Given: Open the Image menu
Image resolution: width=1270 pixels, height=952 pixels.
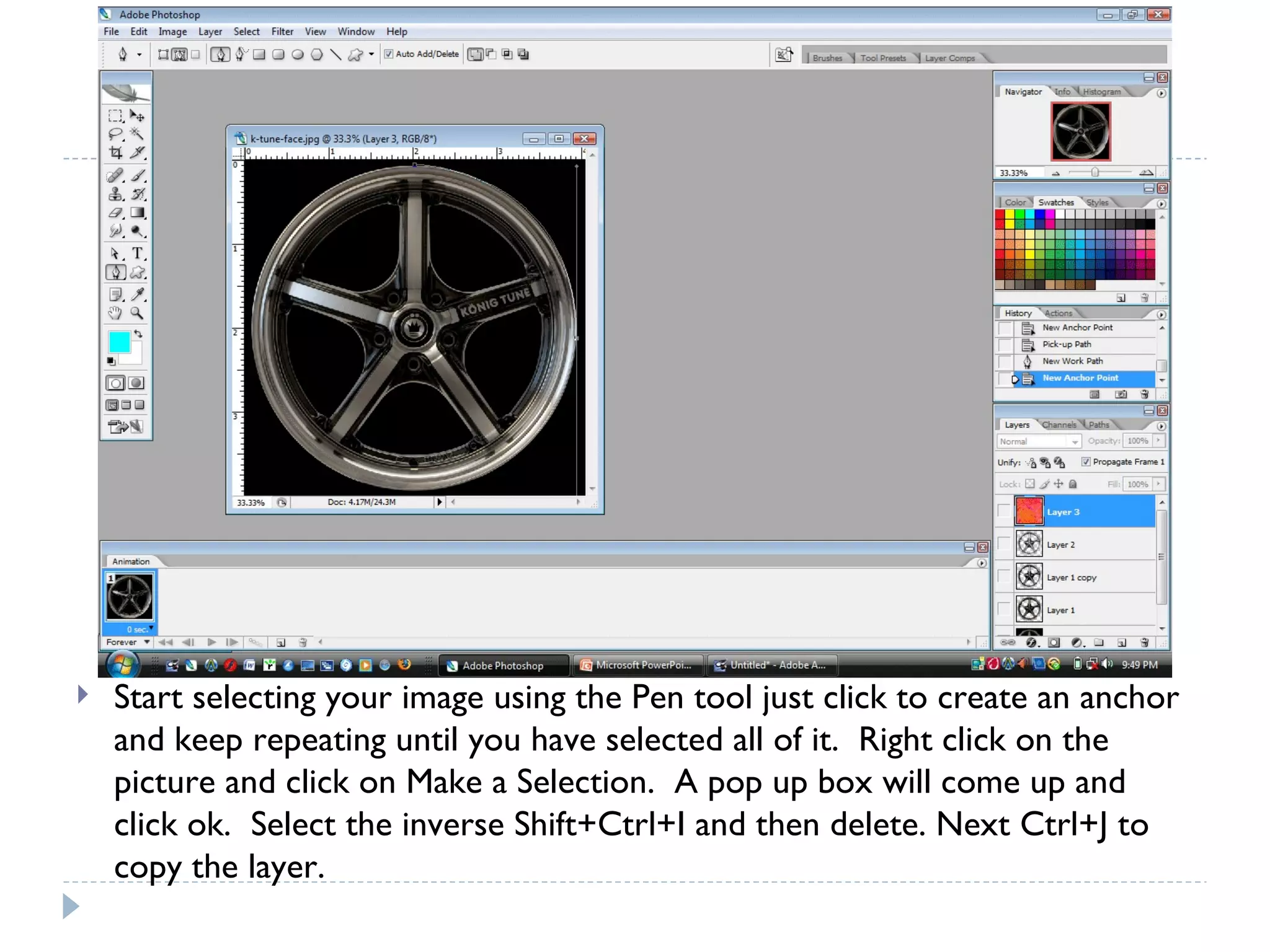Looking at the screenshot, I should [x=172, y=32].
